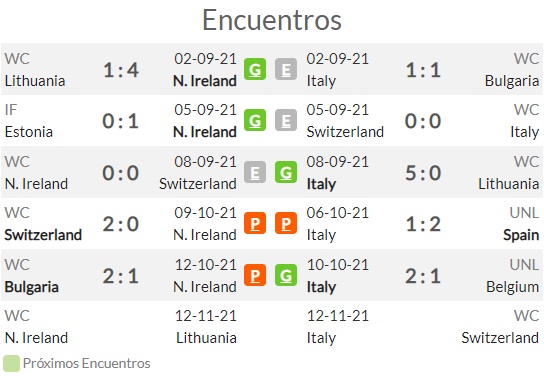The width and height of the screenshot is (544, 376).
Task: Open the 1:4 Lithuania match score
Action: pyautogui.click(x=121, y=70)
